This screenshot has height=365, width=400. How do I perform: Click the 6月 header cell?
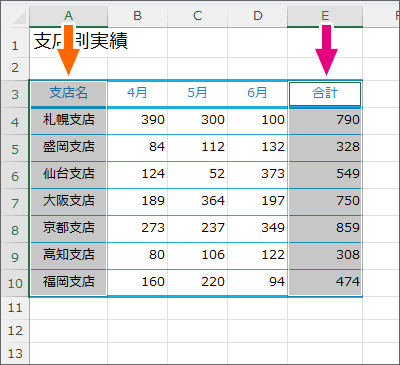[x=257, y=94]
